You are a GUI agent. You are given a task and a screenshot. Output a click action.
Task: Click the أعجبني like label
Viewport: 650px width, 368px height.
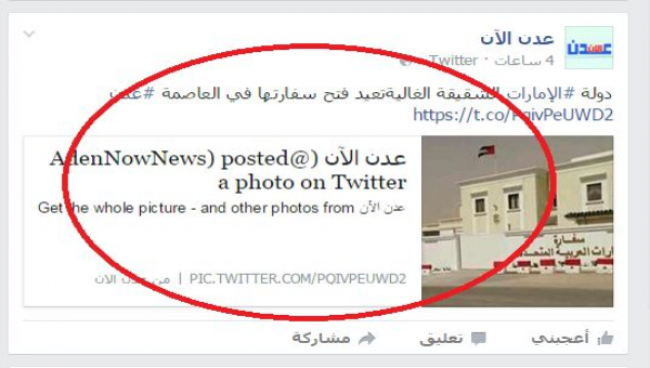click(x=560, y=339)
